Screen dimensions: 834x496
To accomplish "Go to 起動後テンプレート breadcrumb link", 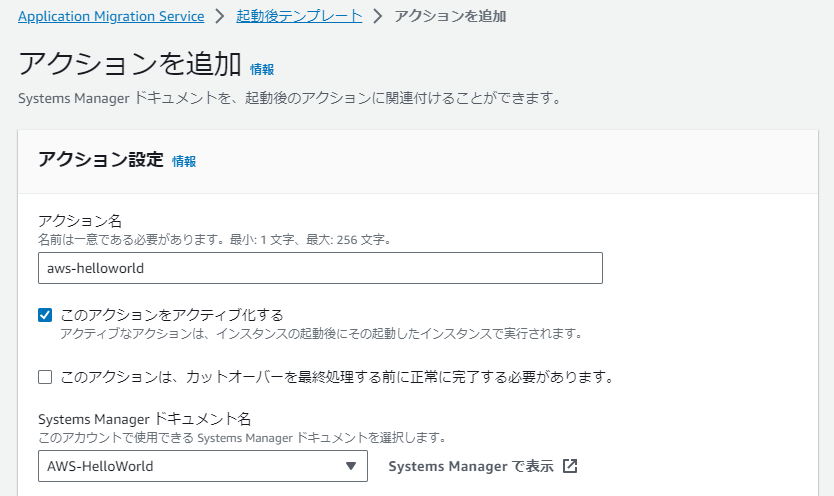I will pos(299,16).
